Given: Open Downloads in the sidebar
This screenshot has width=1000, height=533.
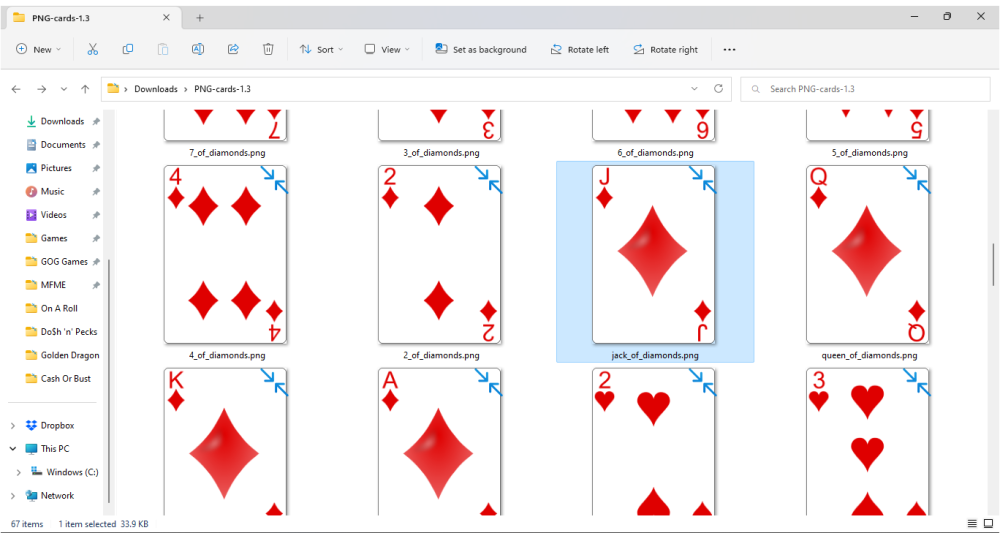Looking at the screenshot, I should 62,121.
